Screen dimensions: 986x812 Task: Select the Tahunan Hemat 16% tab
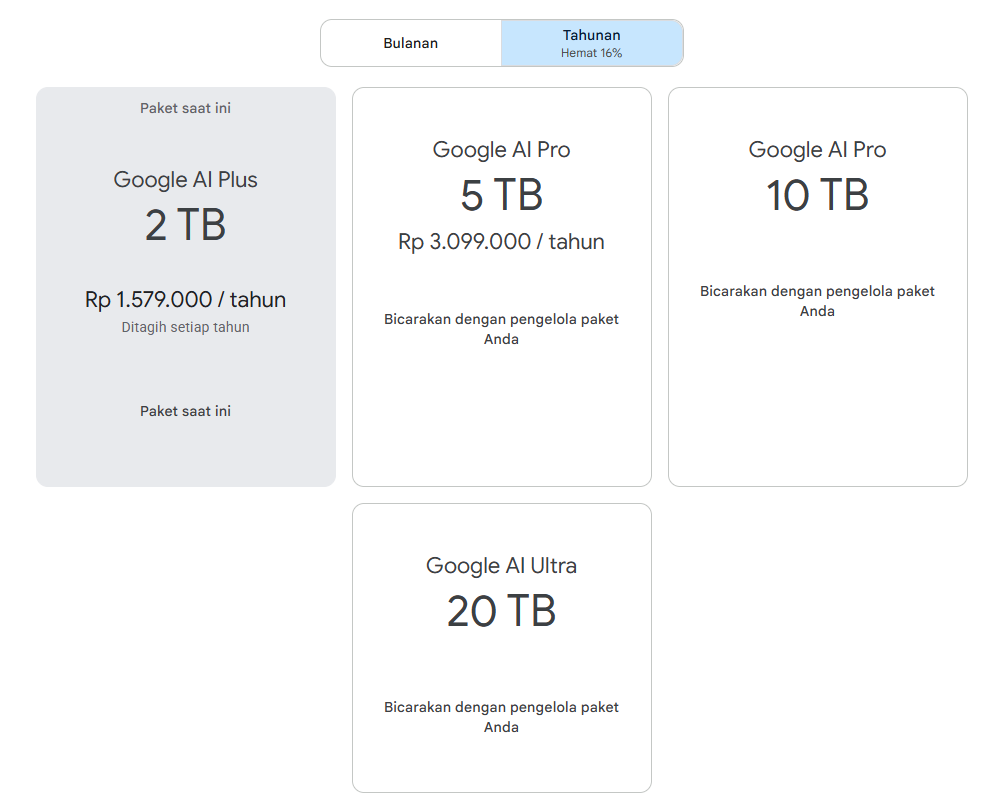pyautogui.click(x=592, y=43)
